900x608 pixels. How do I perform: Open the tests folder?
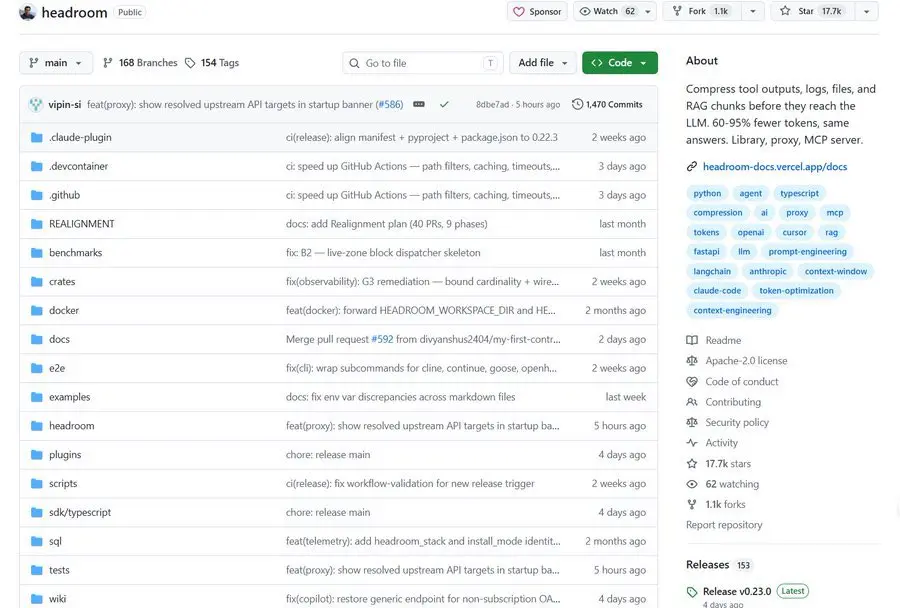click(x=59, y=570)
